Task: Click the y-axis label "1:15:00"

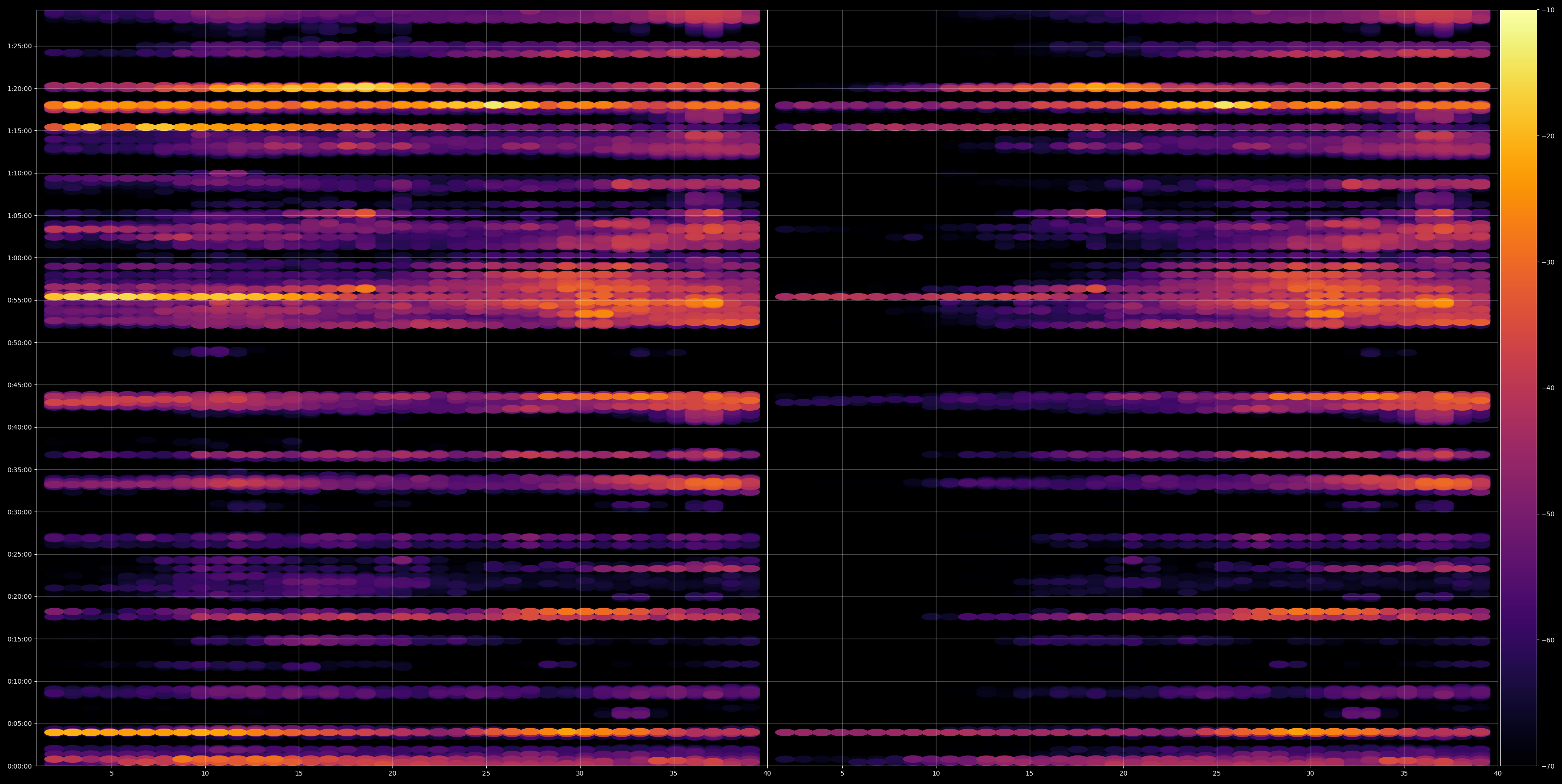Action: 19,131
